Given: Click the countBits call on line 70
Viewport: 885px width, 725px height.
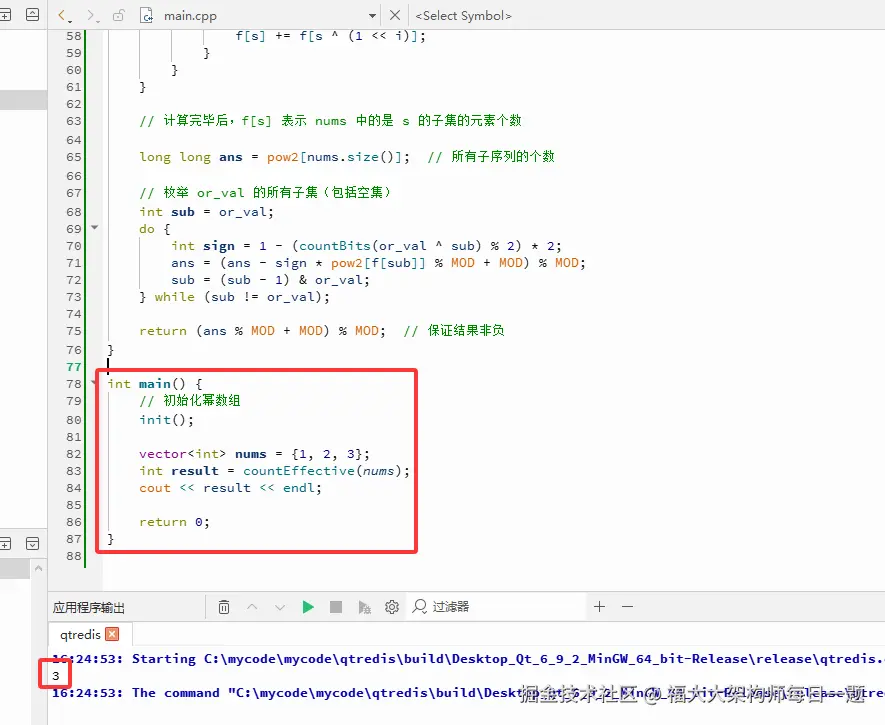Looking at the screenshot, I should [x=335, y=246].
